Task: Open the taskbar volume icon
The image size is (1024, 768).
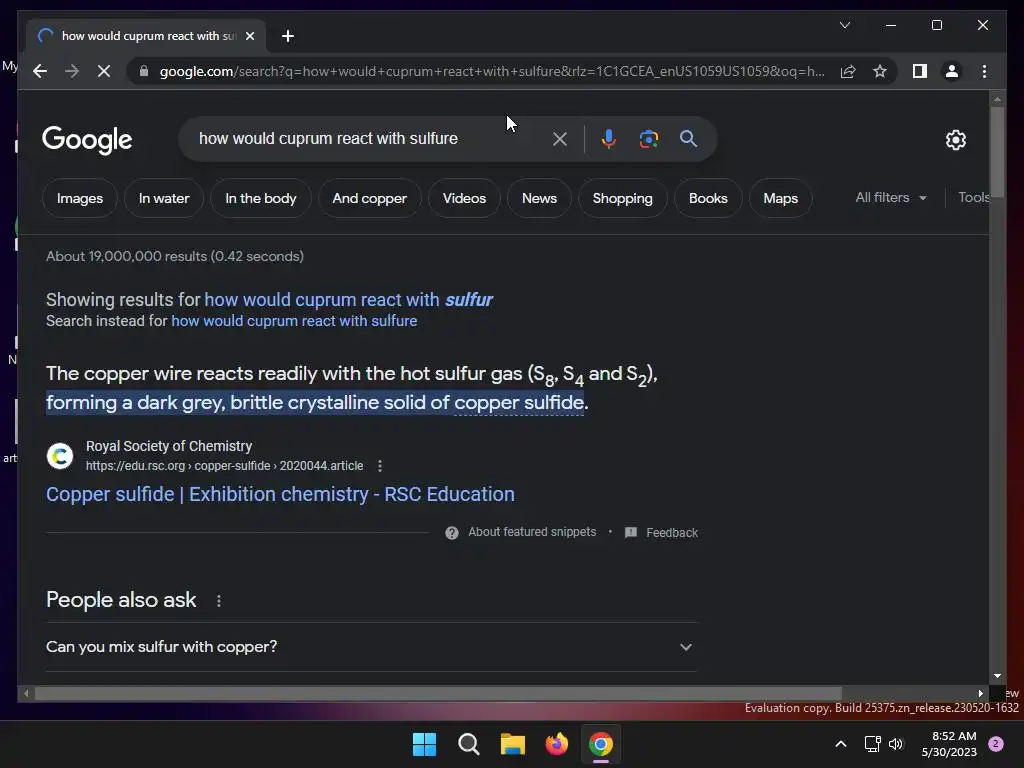Action: pos(896,744)
